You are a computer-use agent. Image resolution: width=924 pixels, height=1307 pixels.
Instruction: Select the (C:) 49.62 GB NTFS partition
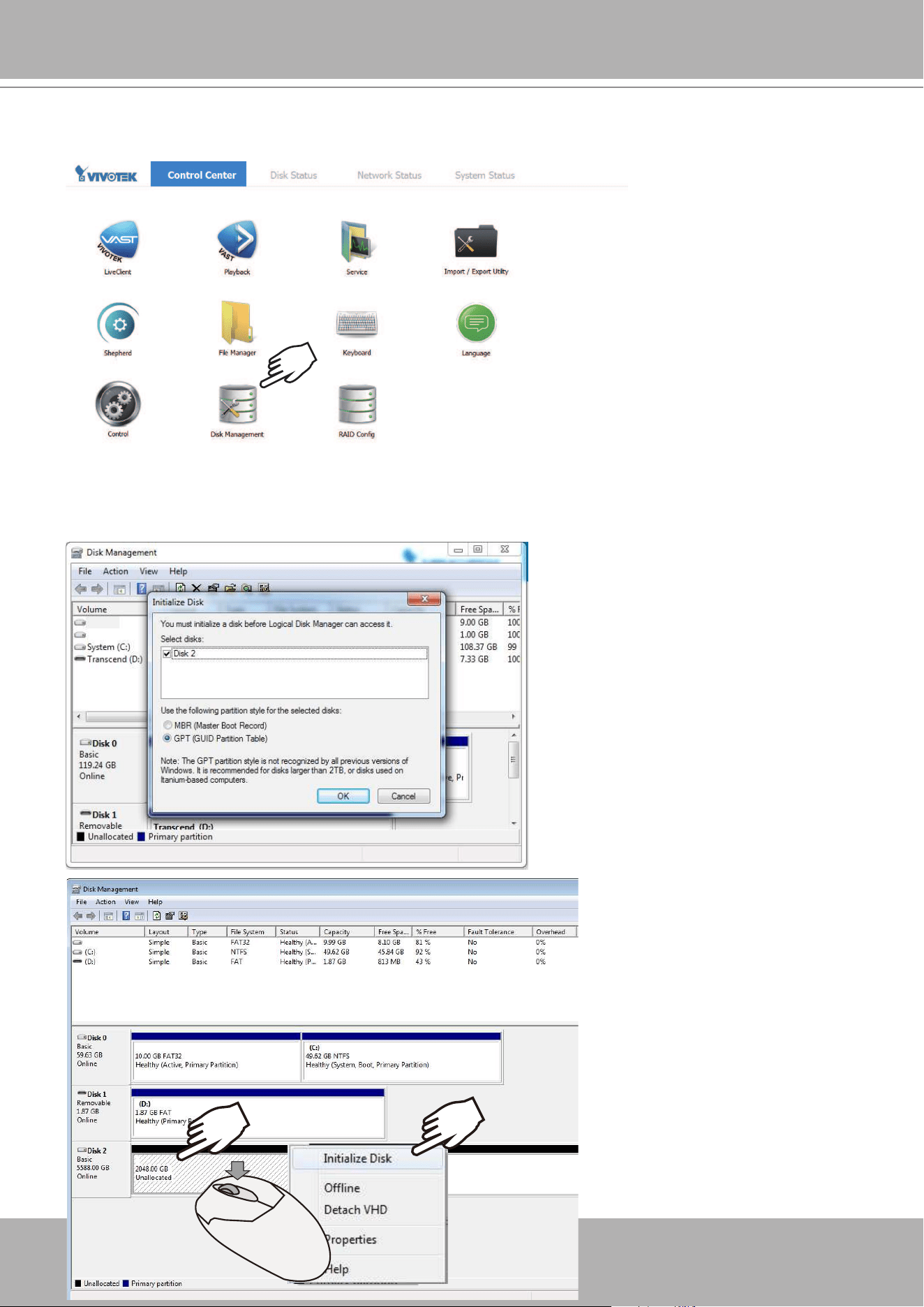tap(402, 1056)
